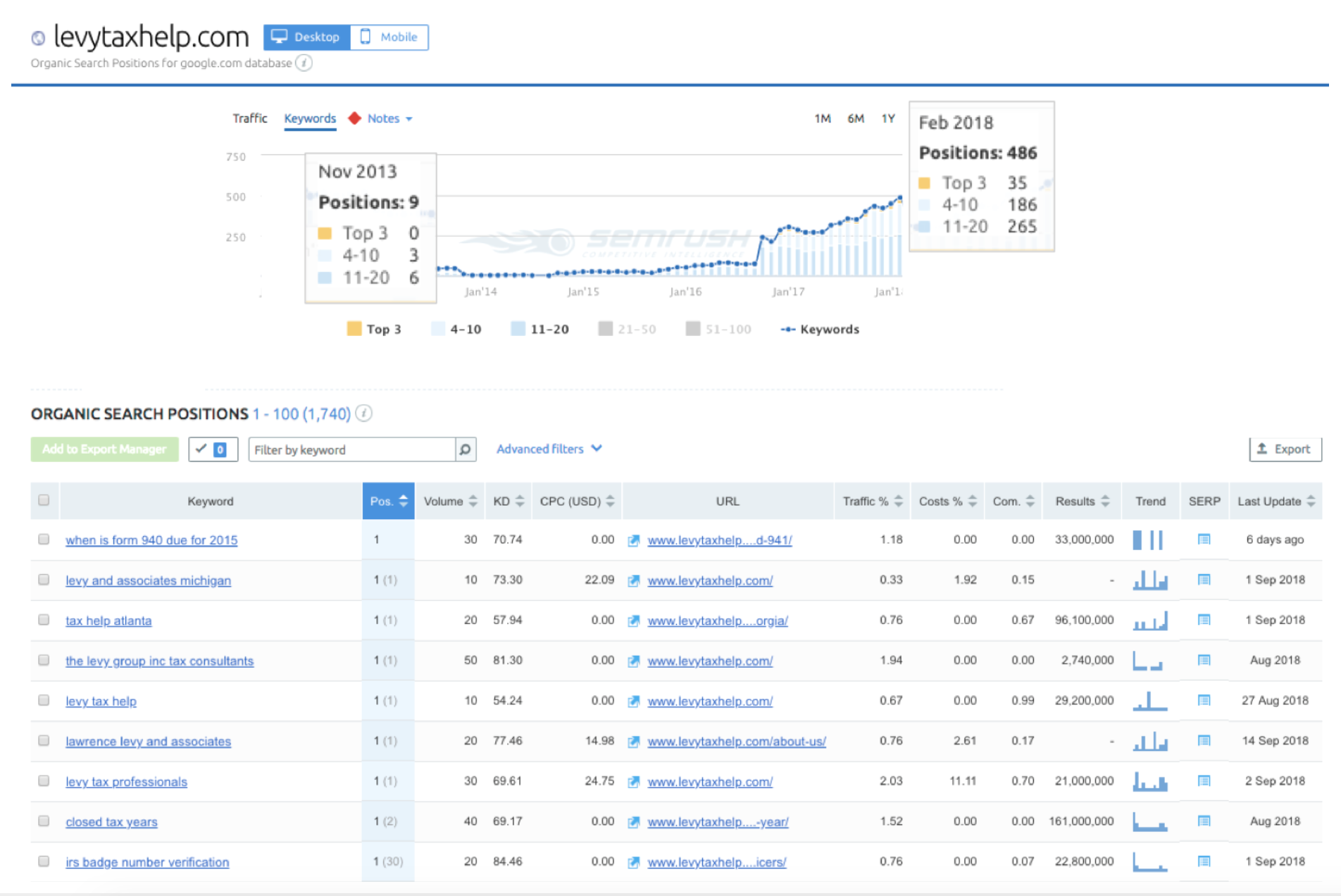The width and height of the screenshot is (1341, 896).
Task: Select the Traffic chart tab
Action: point(250,118)
